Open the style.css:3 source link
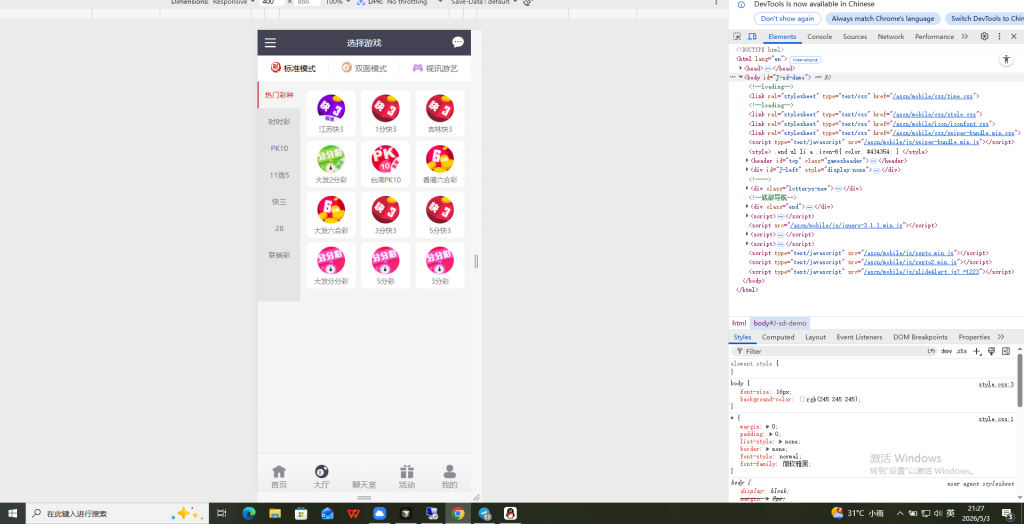Viewport: 1024px width, 524px height. [x=996, y=384]
